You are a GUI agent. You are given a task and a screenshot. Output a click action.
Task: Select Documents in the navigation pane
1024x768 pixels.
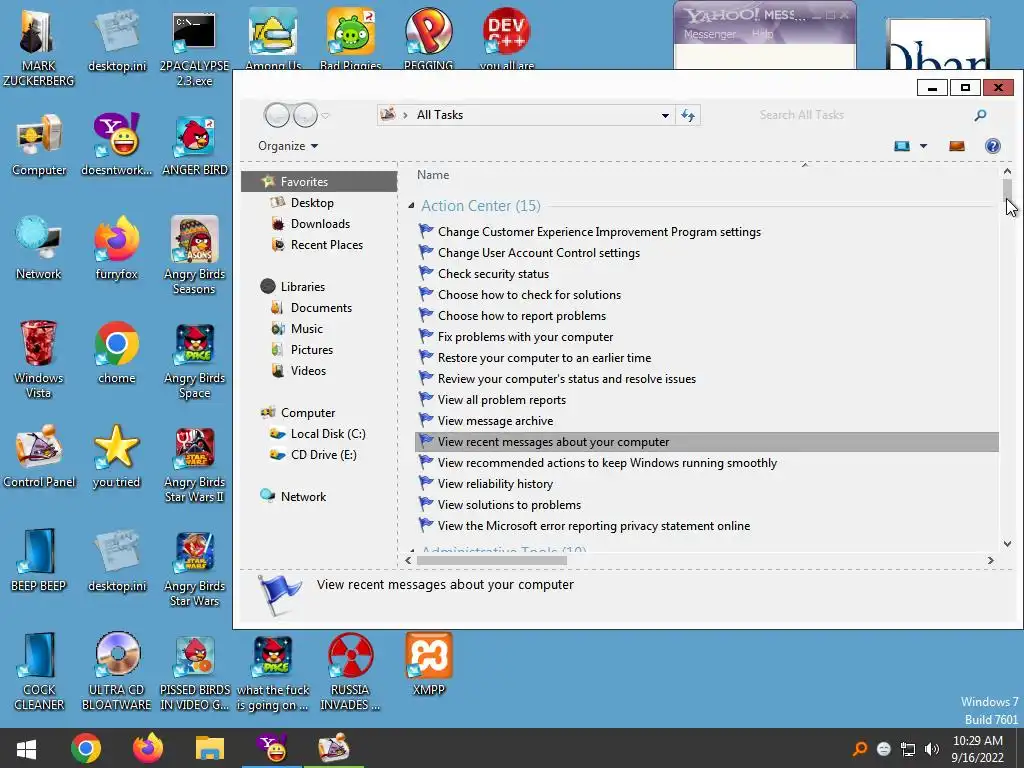(319, 308)
